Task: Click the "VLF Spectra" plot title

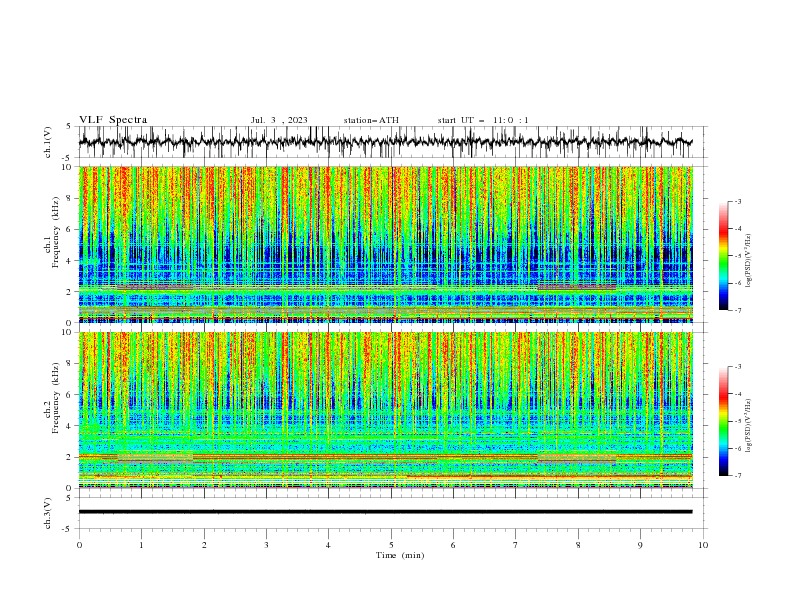Action: [x=113, y=120]
